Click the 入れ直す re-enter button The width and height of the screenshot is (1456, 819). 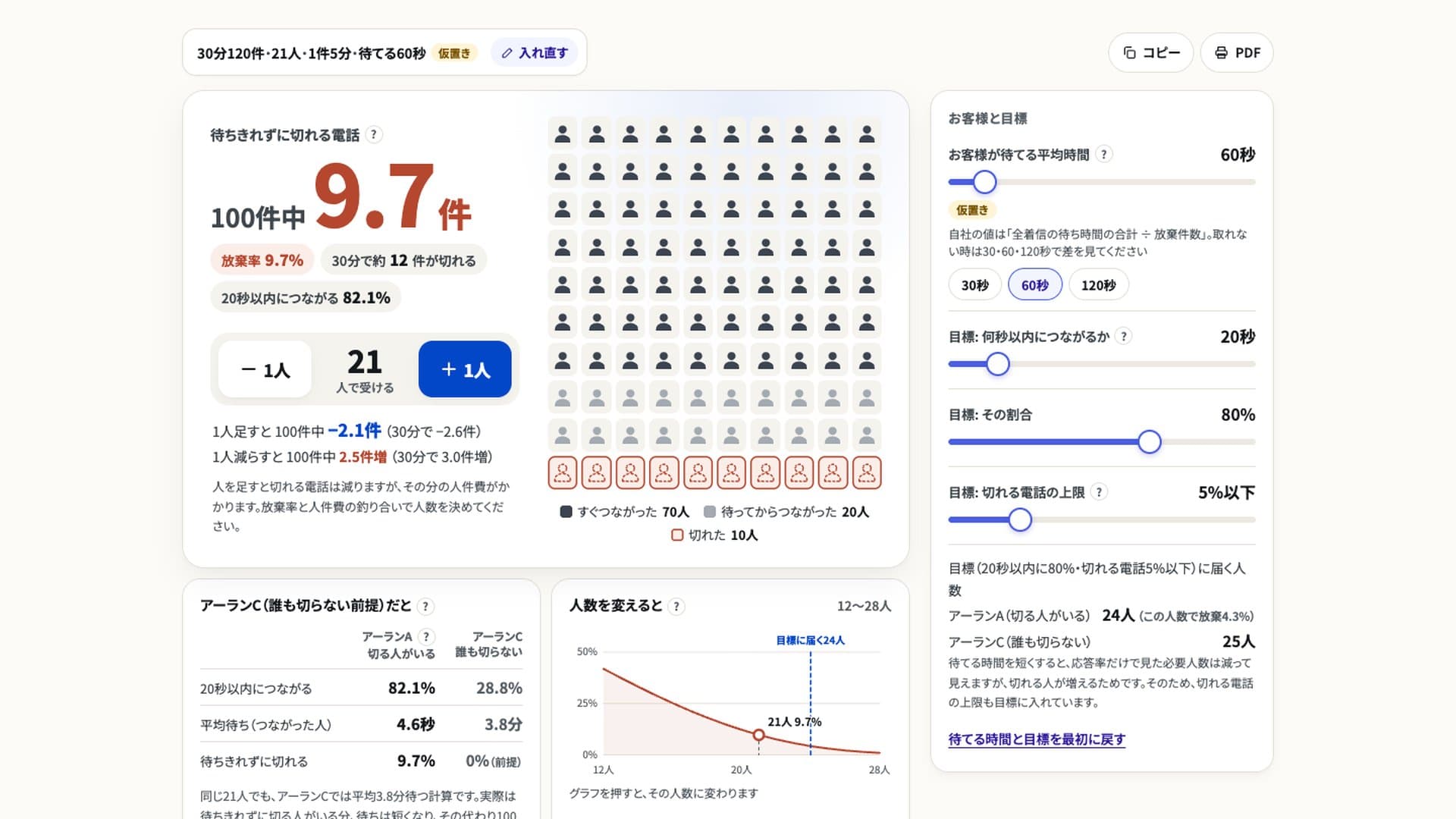[535, 52]
